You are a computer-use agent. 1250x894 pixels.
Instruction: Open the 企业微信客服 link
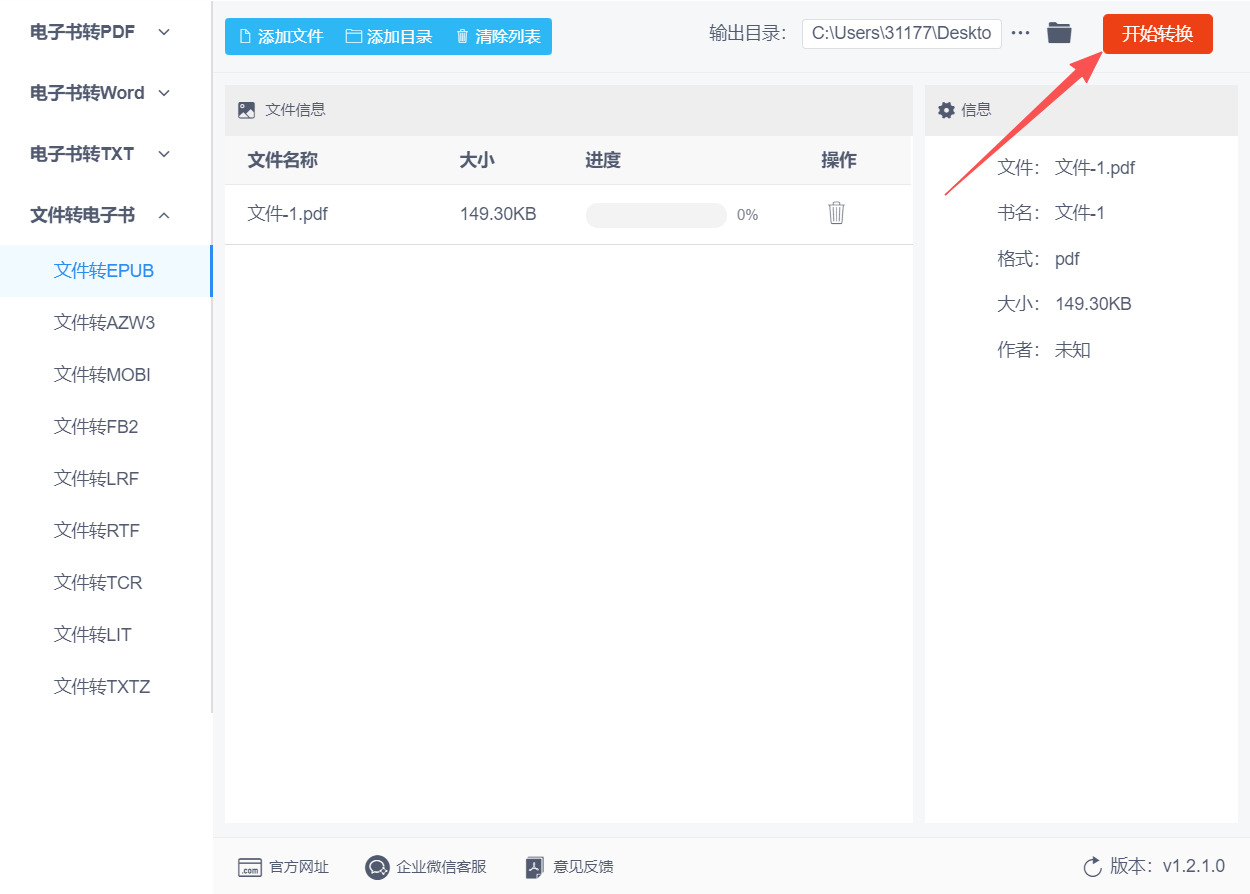click(x=441, y=867)
